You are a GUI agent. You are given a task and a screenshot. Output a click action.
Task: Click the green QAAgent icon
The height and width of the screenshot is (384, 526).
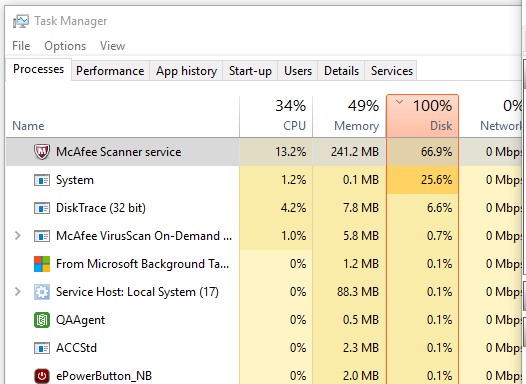(x=42, y=320)
